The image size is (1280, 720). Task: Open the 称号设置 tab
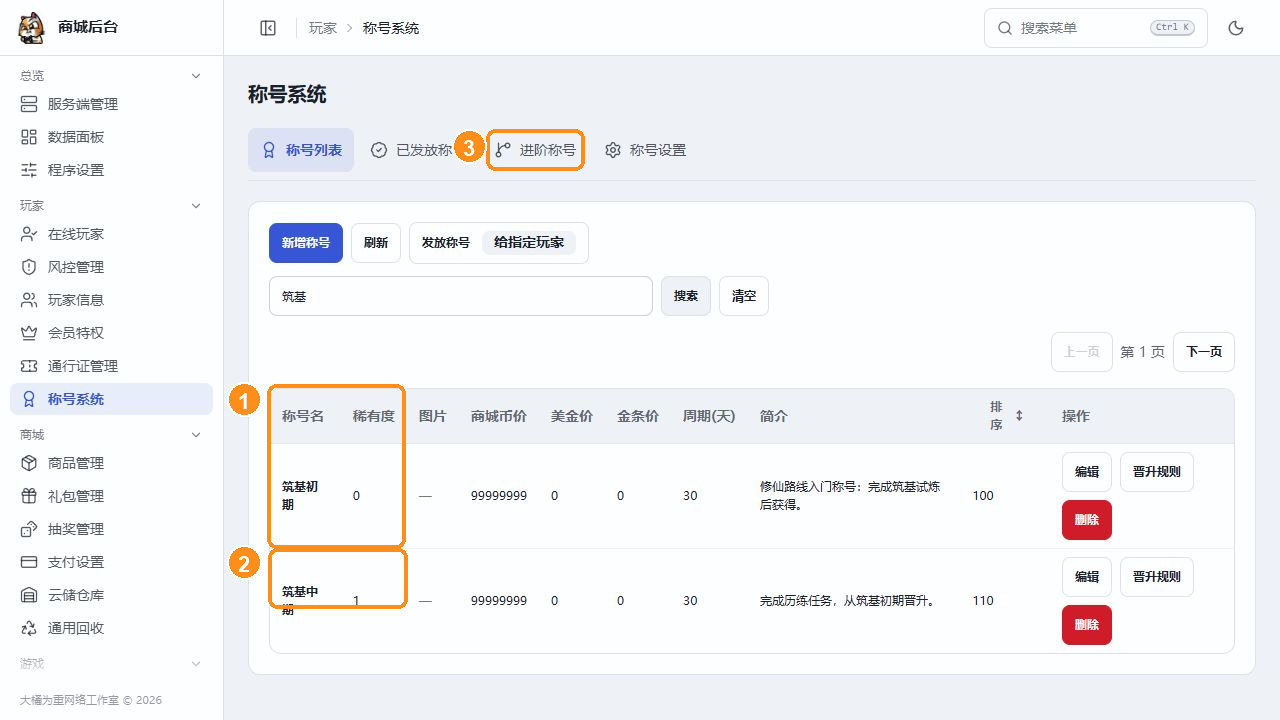646,150
